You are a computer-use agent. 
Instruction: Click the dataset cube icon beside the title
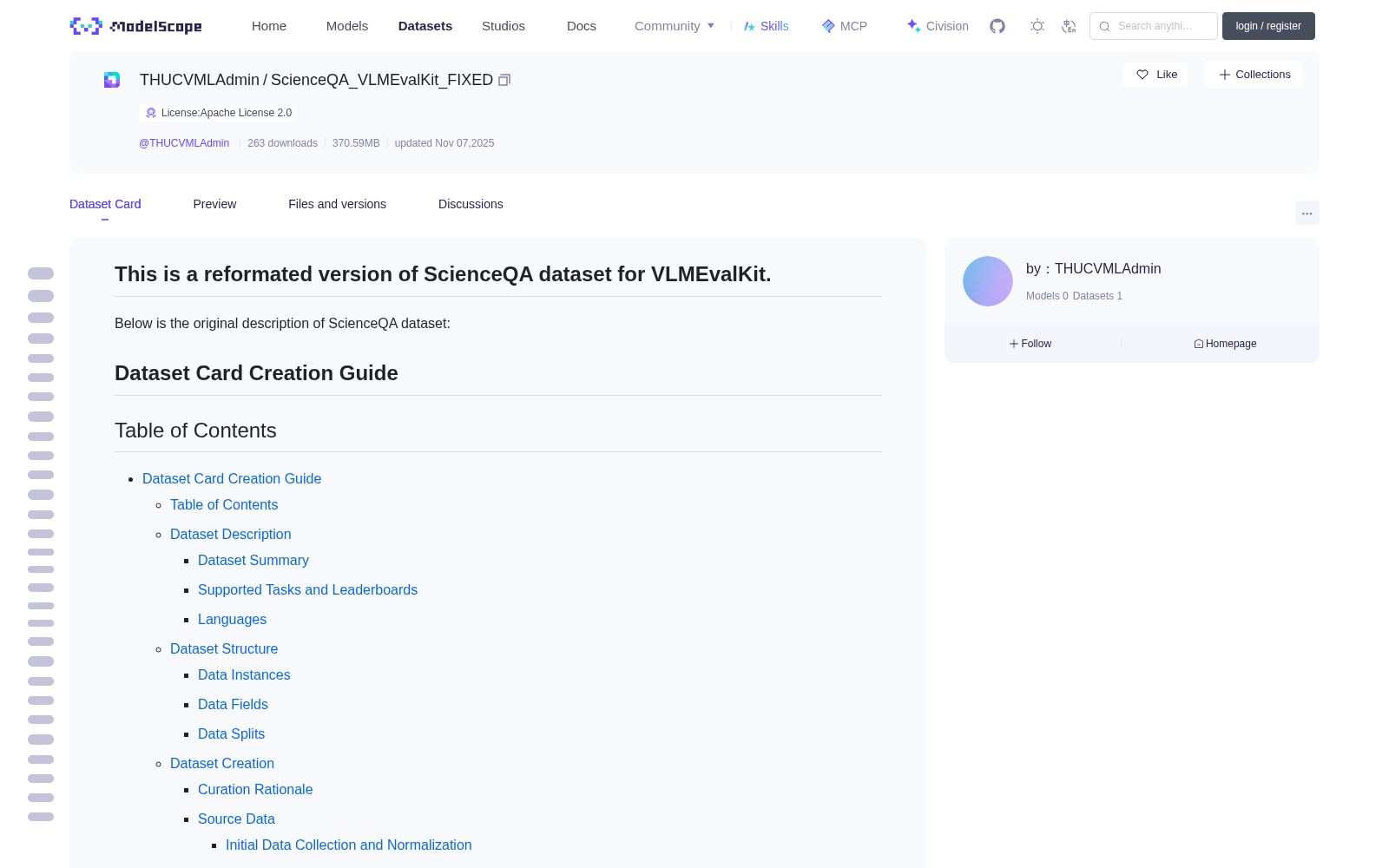click(x=112, y=80)
